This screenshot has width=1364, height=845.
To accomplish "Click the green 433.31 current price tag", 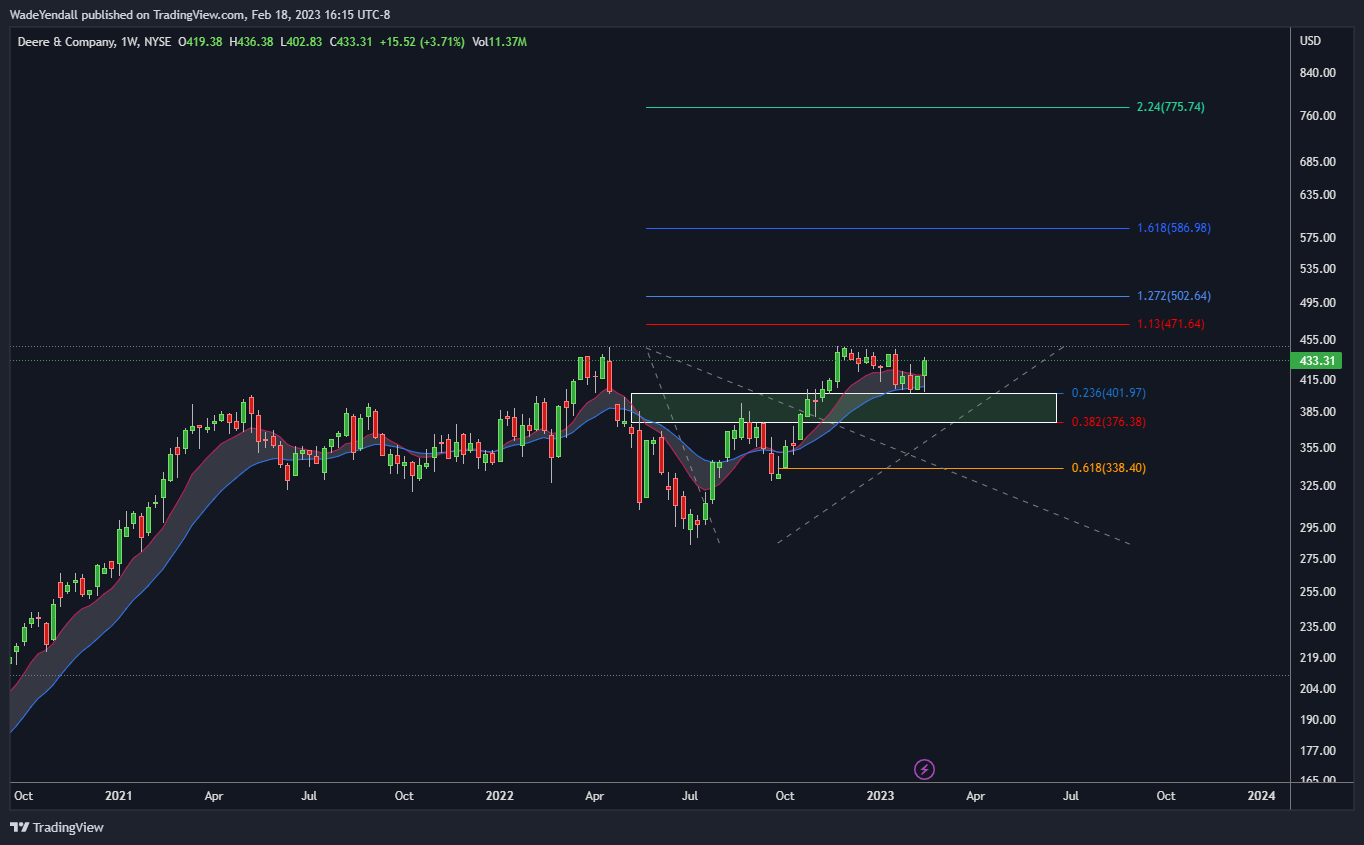I will [x=1317, y=360].
